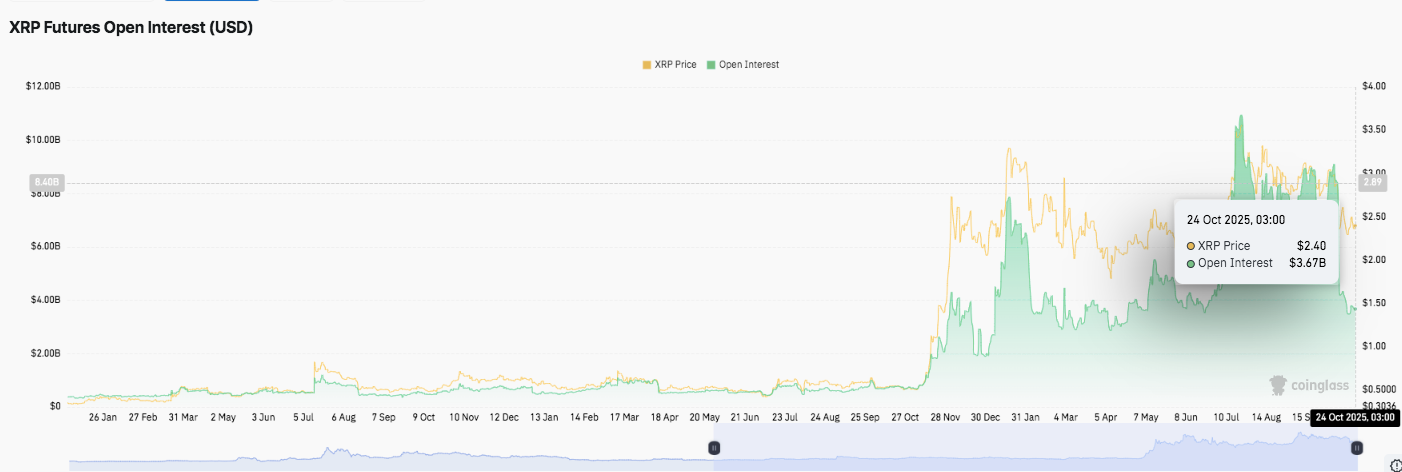The image size is (1402, 472).
Task: Click the green Open Interest legend swatch
Action: tap(711, 65)
